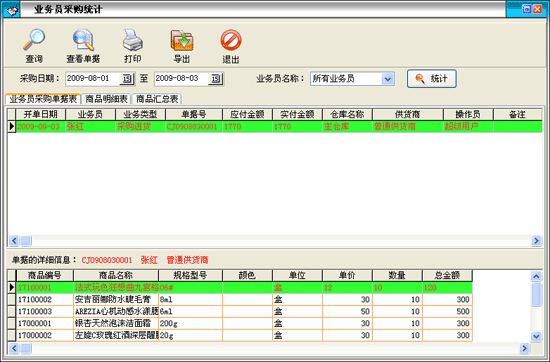
Task: Open calendar picker for start date
Action: [x=127, y=79]
